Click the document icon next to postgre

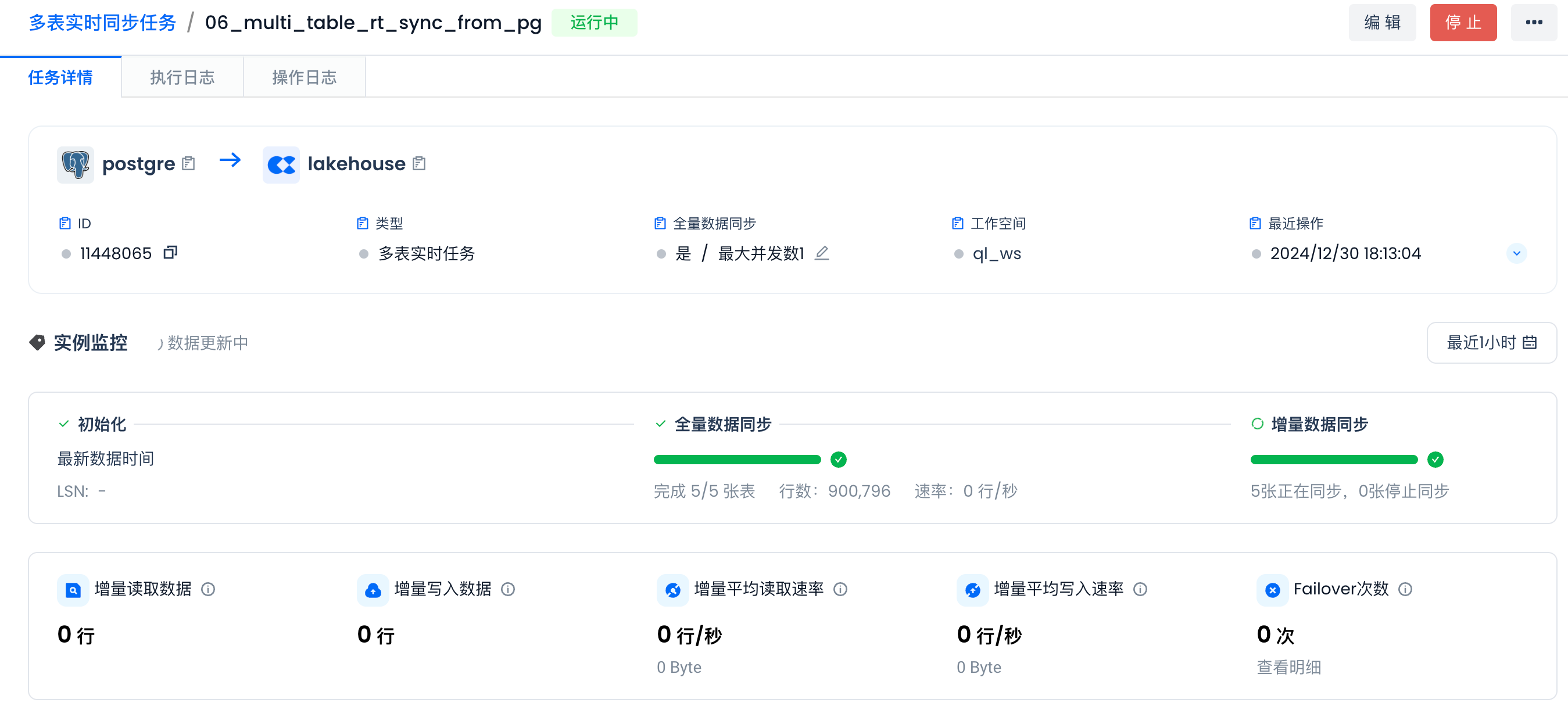pos(189,163)
